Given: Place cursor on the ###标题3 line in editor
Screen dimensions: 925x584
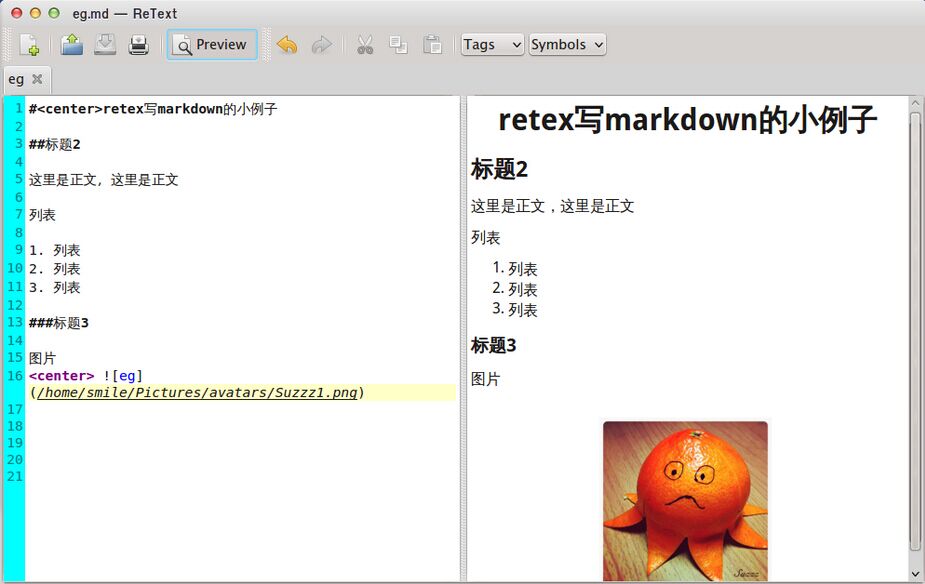Looking at the screenshot, I should (x=60, y=323).
